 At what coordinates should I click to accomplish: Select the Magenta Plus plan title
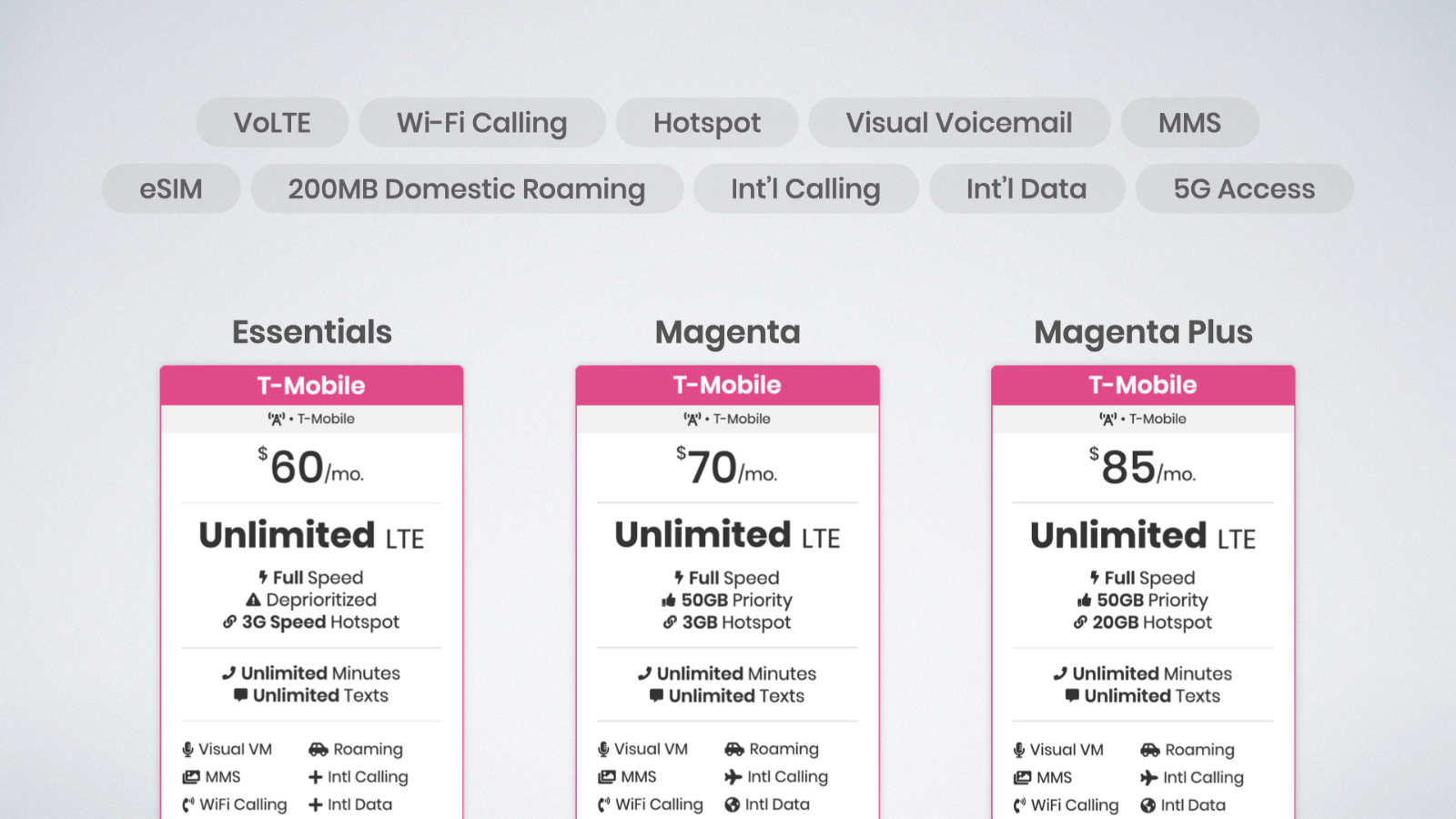1142,332
